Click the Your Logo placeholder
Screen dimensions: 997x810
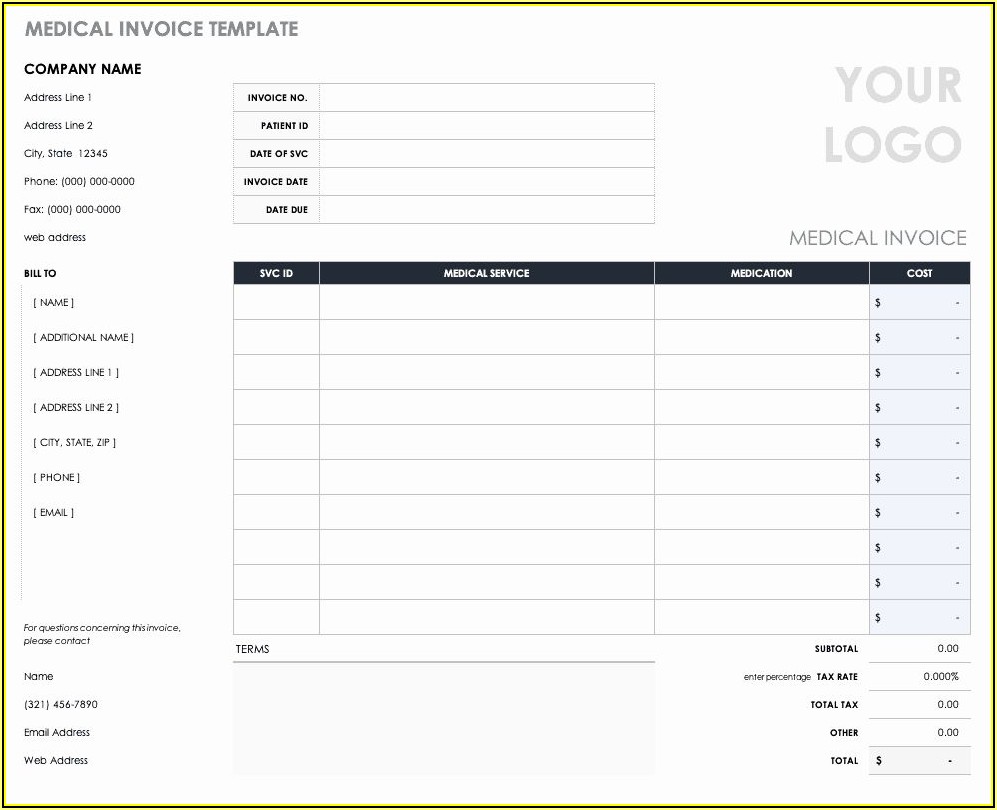pyautogui.click(x=893, y=115)
